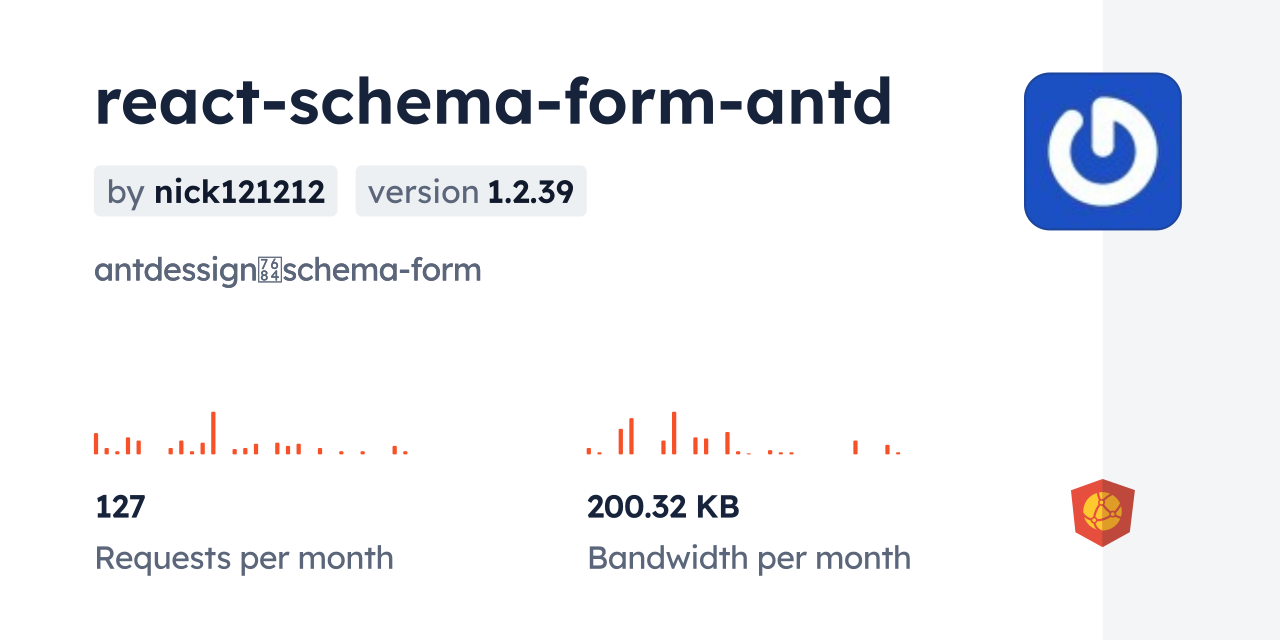Screen dimensions: 1280x640
Task: Click the first bar of the bandwidth chart
Action: (589, 451)
